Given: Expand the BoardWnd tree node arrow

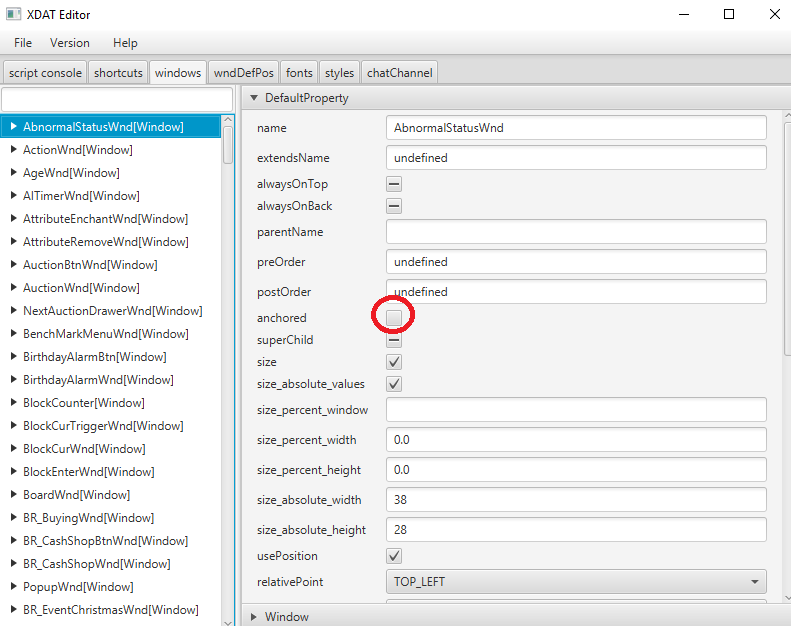Looking at the screenshot, I should tap(14, 494).
